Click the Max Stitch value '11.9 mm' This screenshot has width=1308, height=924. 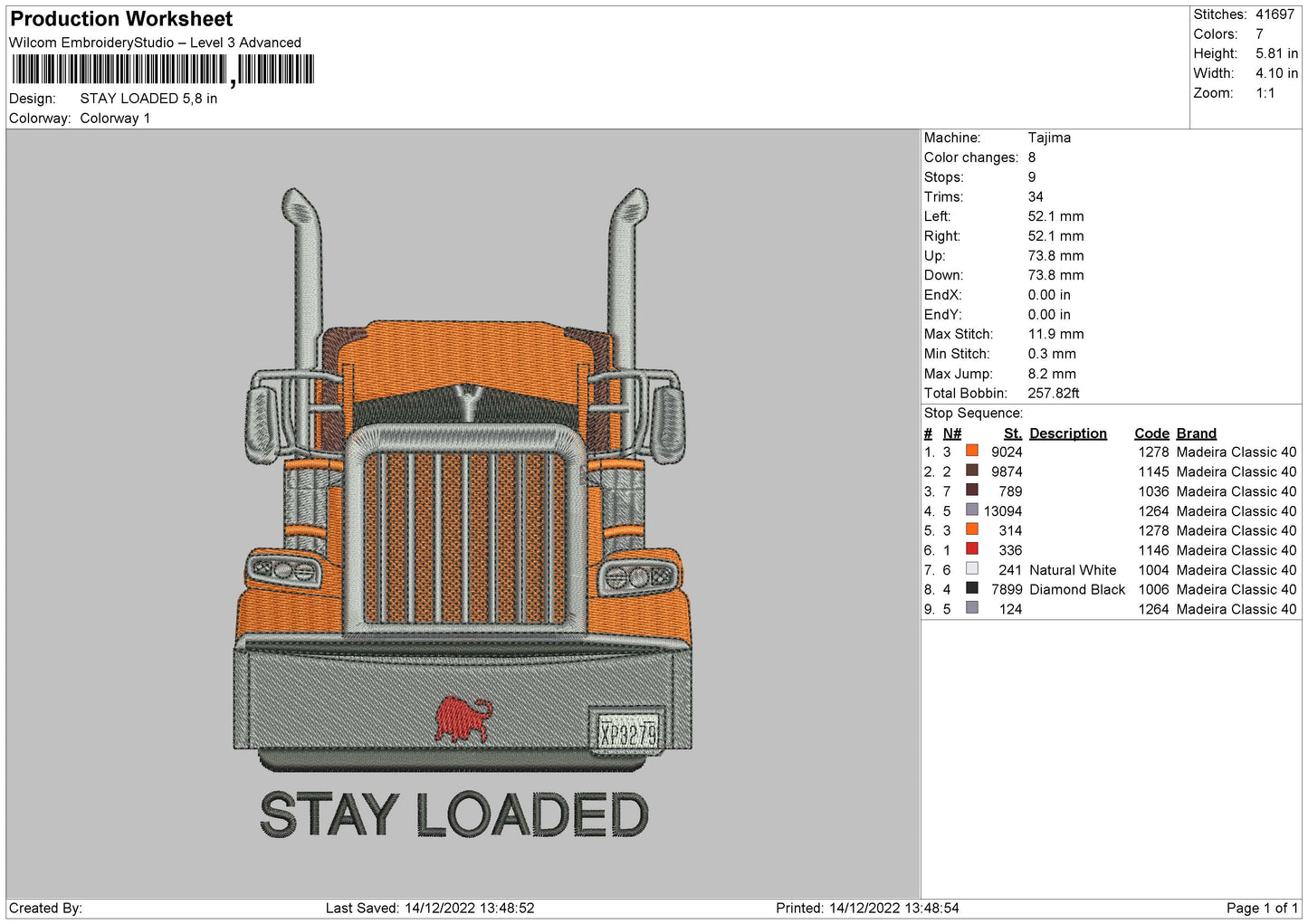(x=1055, y=335)
